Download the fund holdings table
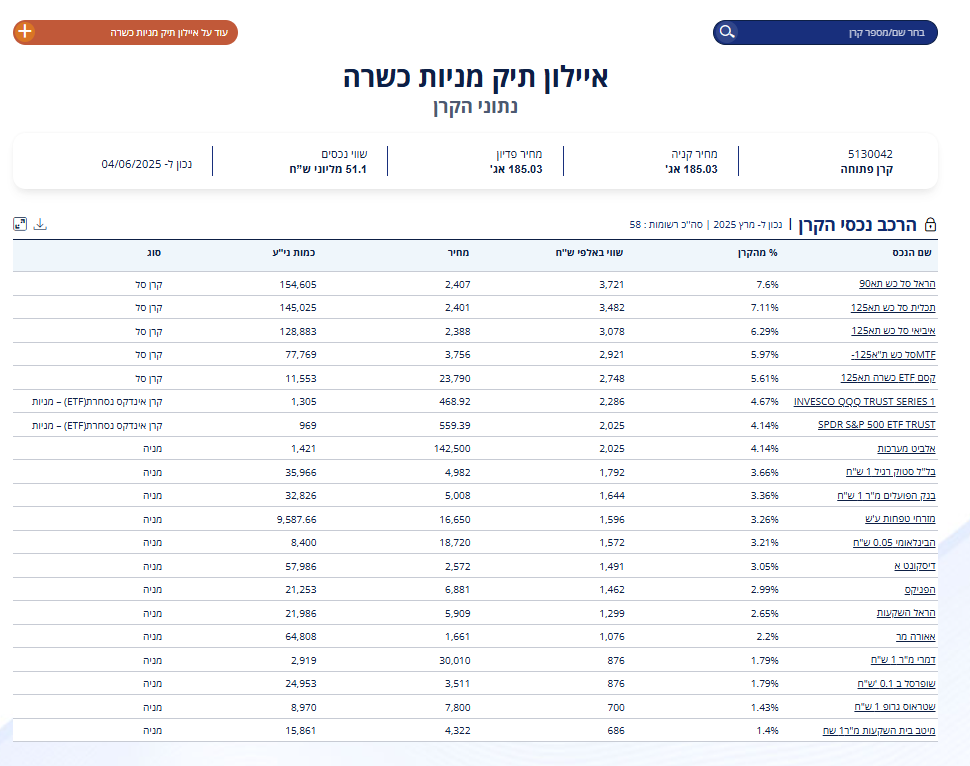The height and width of the screenshot is (766, 970). pyautogui.click(x=40, y=224)
